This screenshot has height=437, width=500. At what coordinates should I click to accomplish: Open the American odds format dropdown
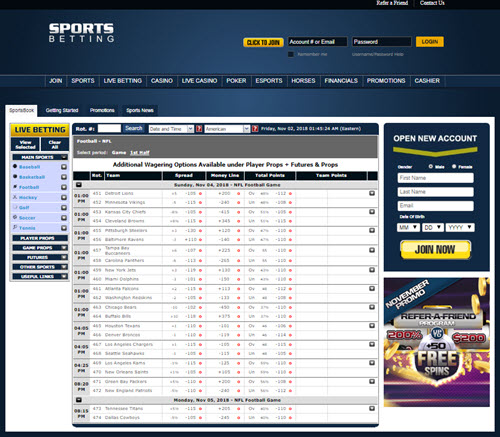227,129
